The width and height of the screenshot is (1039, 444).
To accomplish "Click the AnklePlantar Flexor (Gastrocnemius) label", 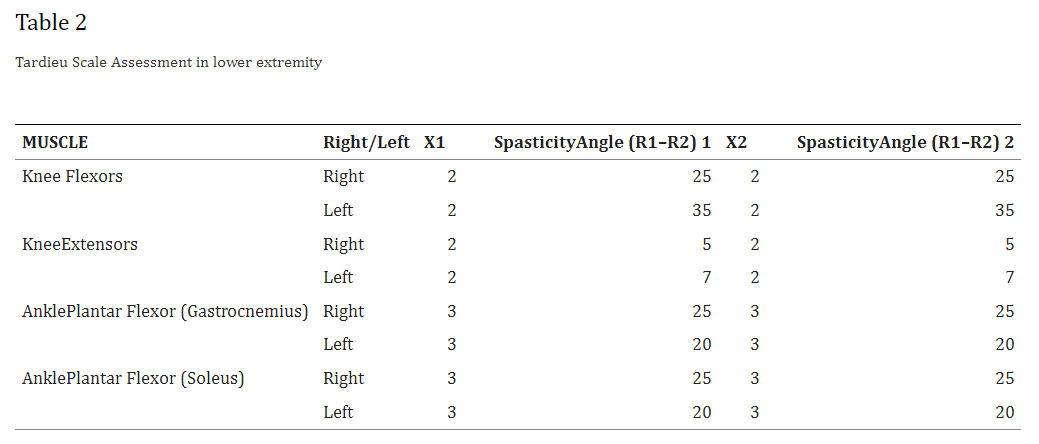I will click(165, 311).
